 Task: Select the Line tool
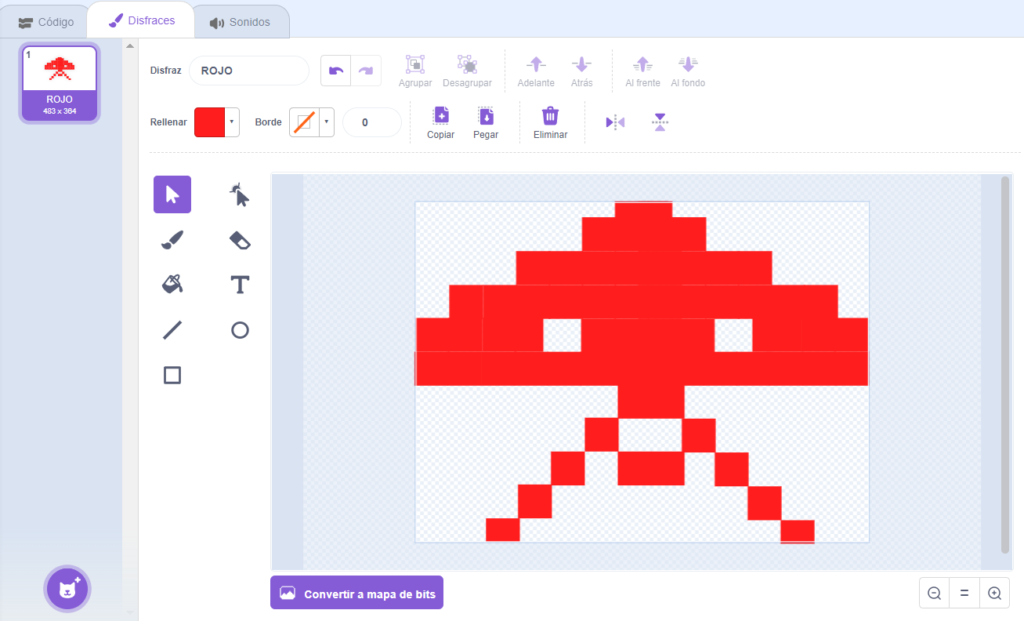click(x=172, y=330)
